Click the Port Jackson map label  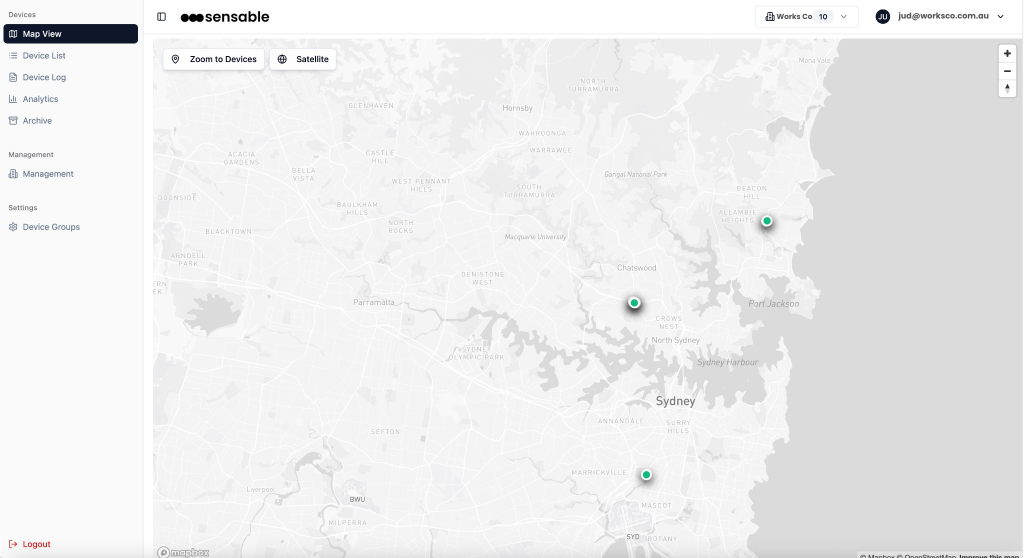pyautogui.click(x=774, y=303)
